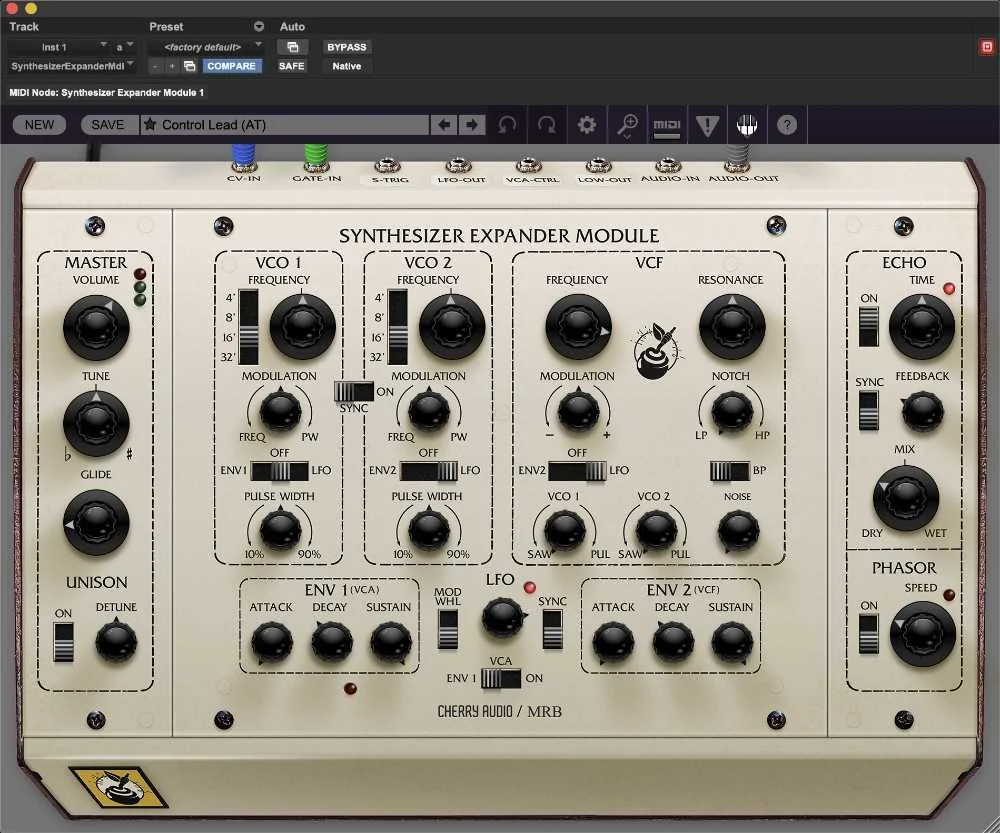Click the Phasor Speed knob
Image resolution: width=1000 pixels, height=833 pixels.
pos(922,633)
